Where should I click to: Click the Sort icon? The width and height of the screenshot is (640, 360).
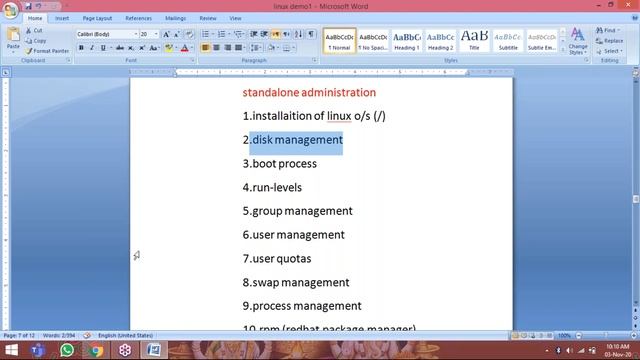click(x=298, y=34)
